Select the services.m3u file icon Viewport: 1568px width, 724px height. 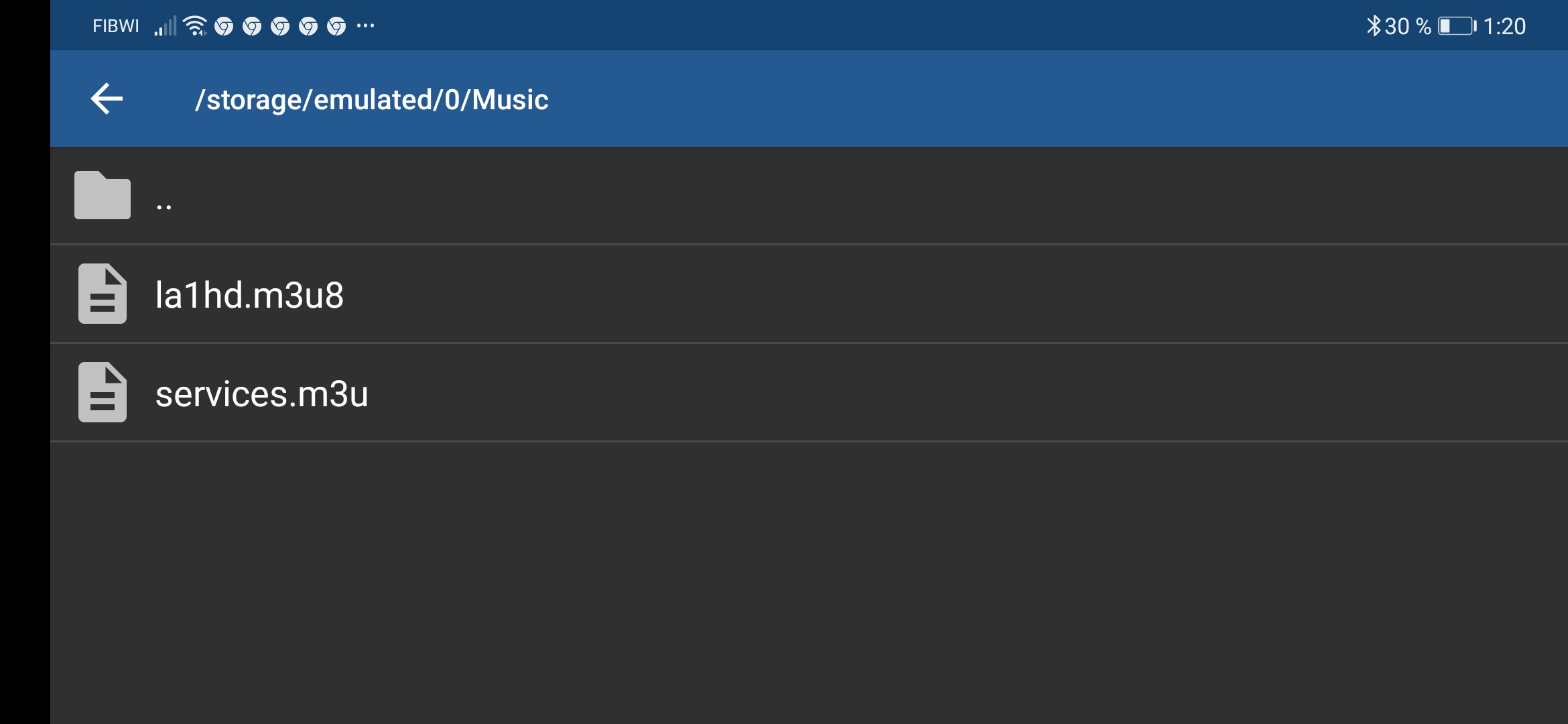tap(102, 392)
